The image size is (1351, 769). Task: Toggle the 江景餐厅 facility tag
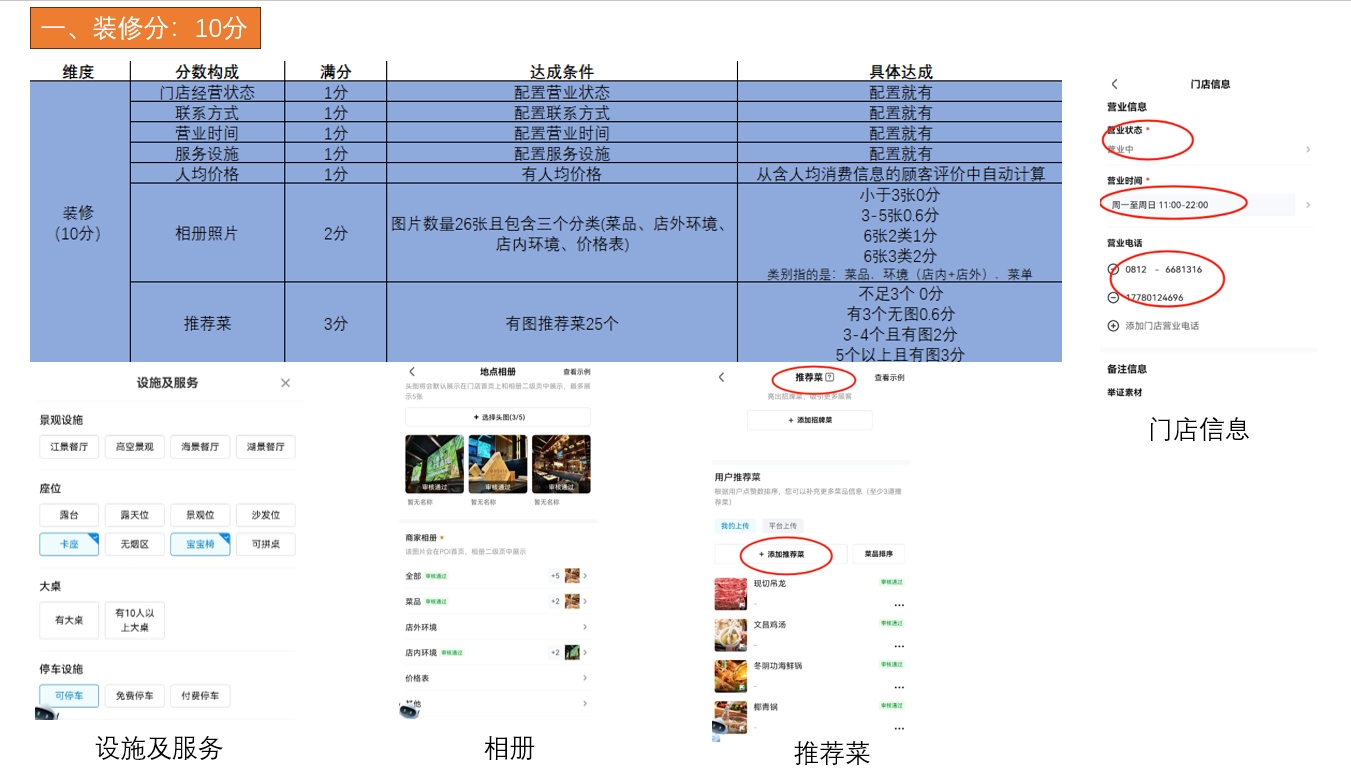coord(69,447)
